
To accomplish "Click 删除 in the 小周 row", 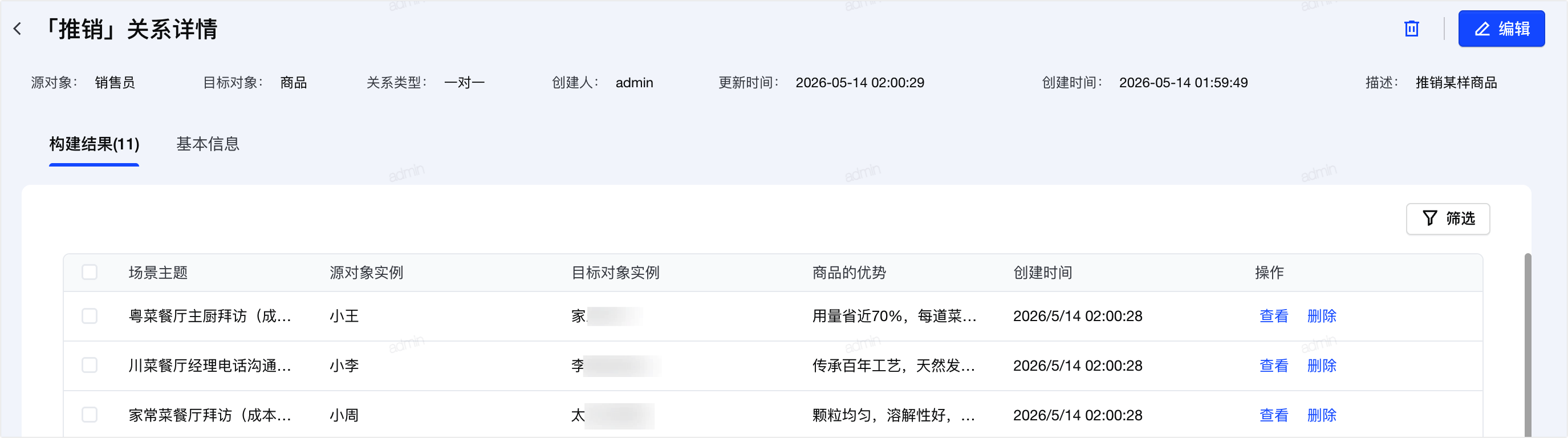I will (x=1322, y=414).
